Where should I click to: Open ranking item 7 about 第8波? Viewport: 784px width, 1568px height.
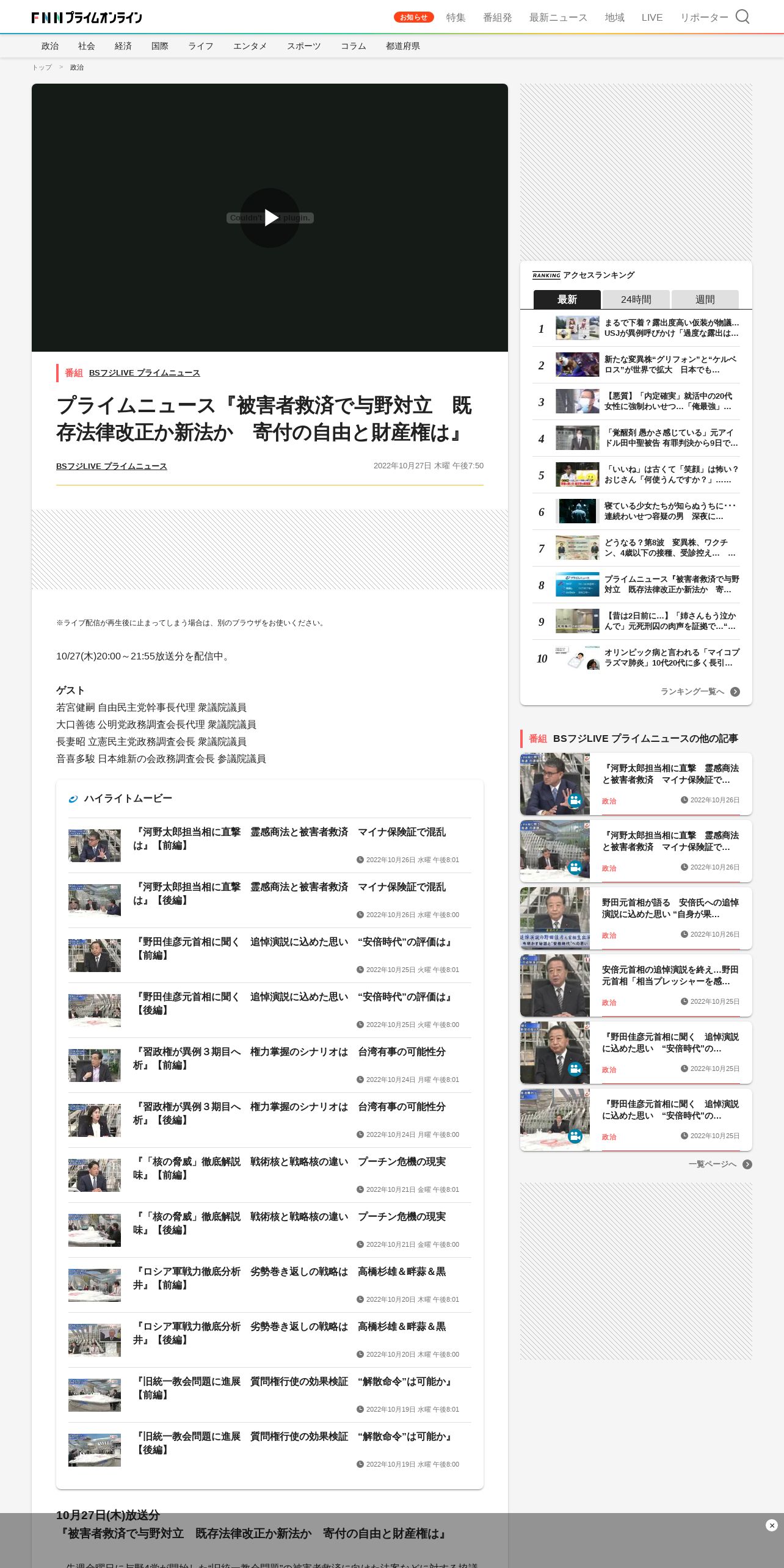pos(636,548)
